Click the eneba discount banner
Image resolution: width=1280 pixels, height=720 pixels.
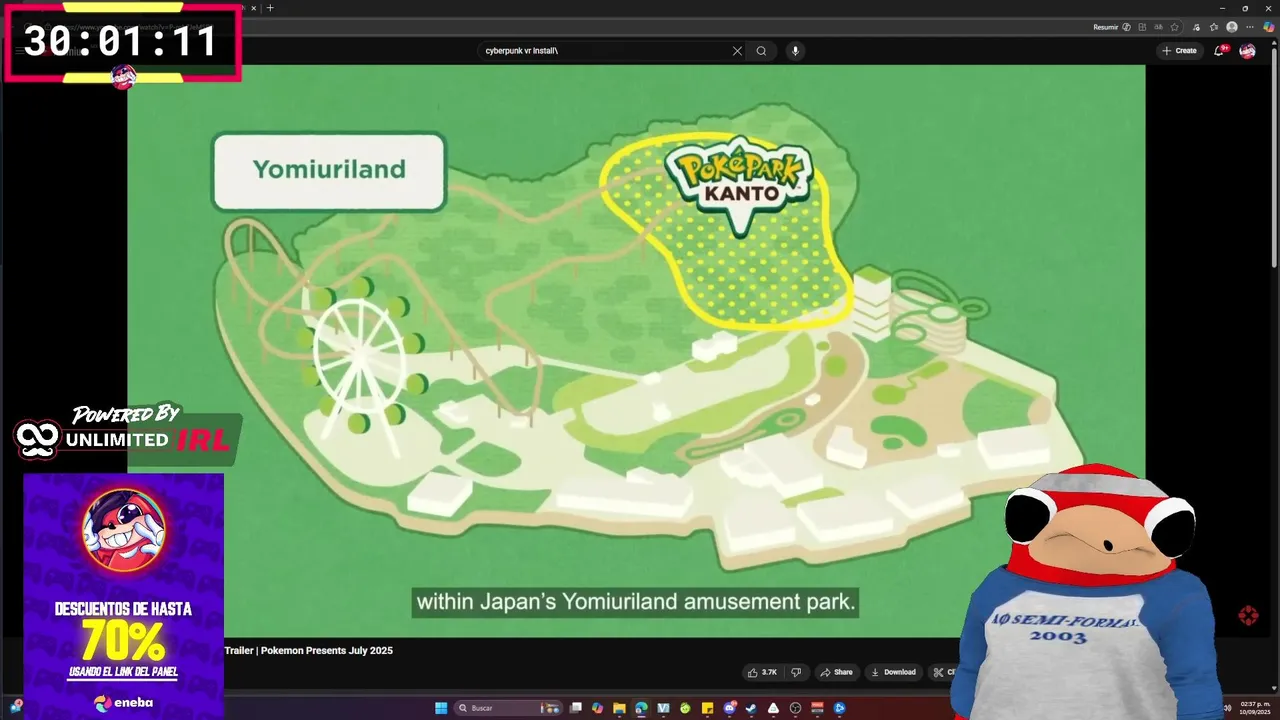click(x=124, y=596)
